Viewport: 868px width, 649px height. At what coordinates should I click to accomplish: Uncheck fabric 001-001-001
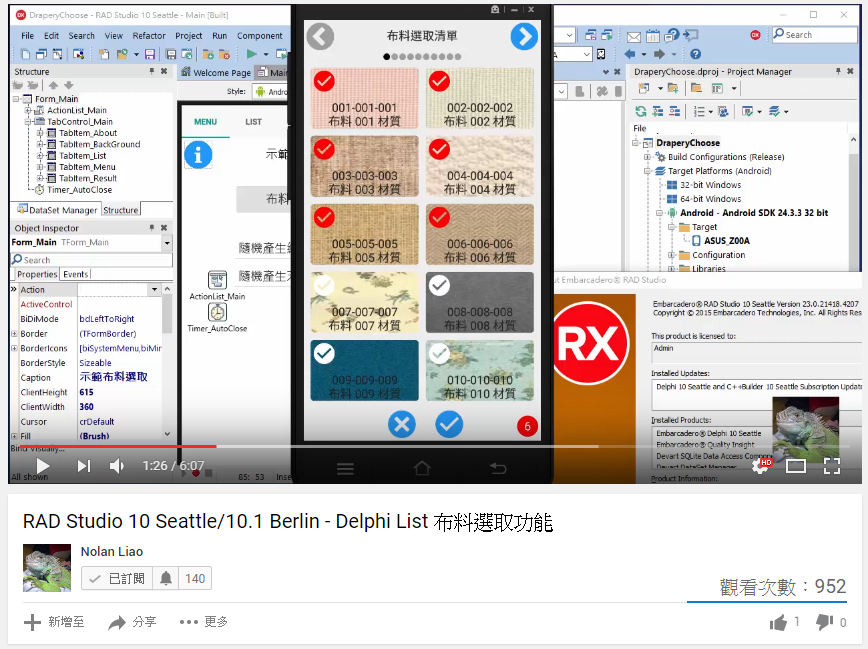coord(324,81)
